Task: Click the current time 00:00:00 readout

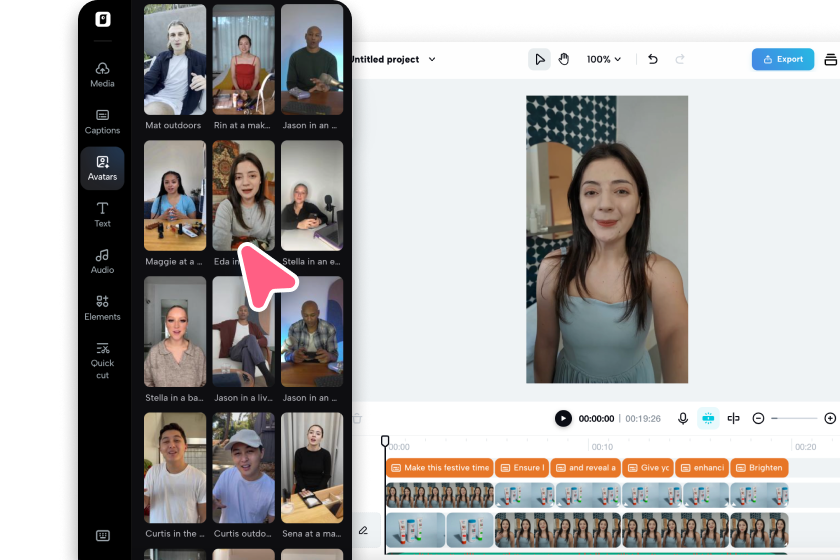Action: [x=596, y=419]
